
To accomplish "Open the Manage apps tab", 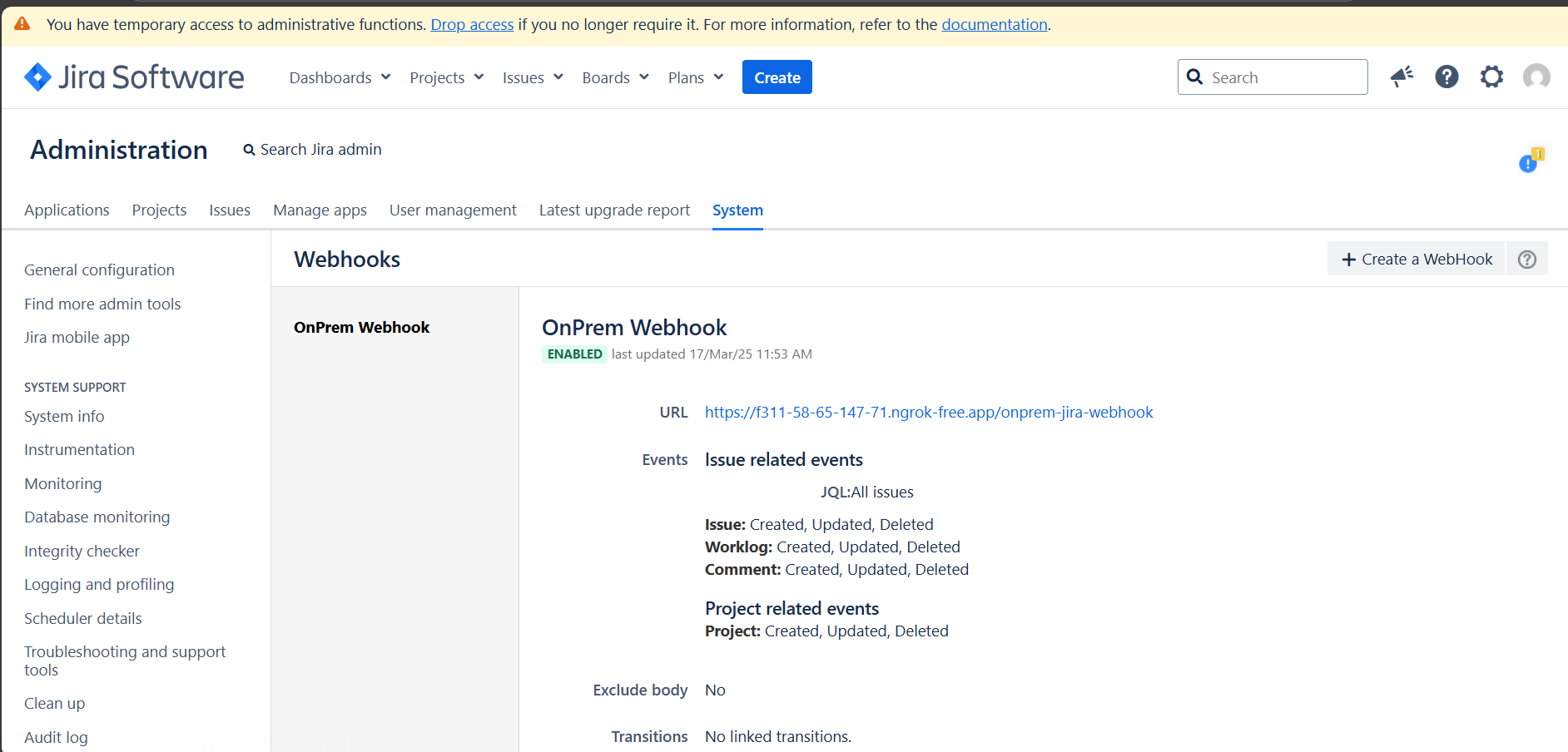I will 320,210.
